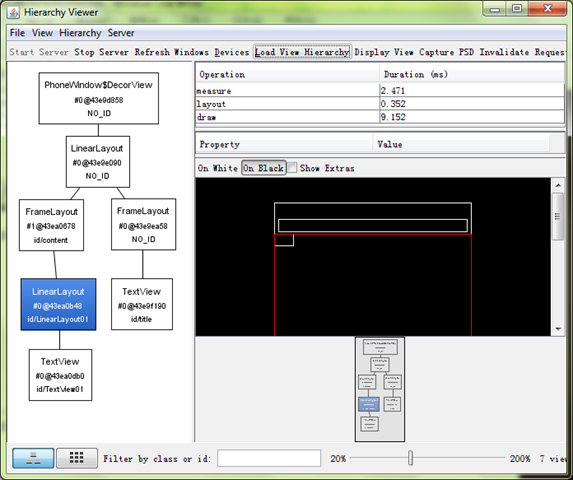Image resolution: width=573 pixels, height=480 pixels.
Task: Click the preview scrollbar up arrow
Action: (x=558, y=185)
